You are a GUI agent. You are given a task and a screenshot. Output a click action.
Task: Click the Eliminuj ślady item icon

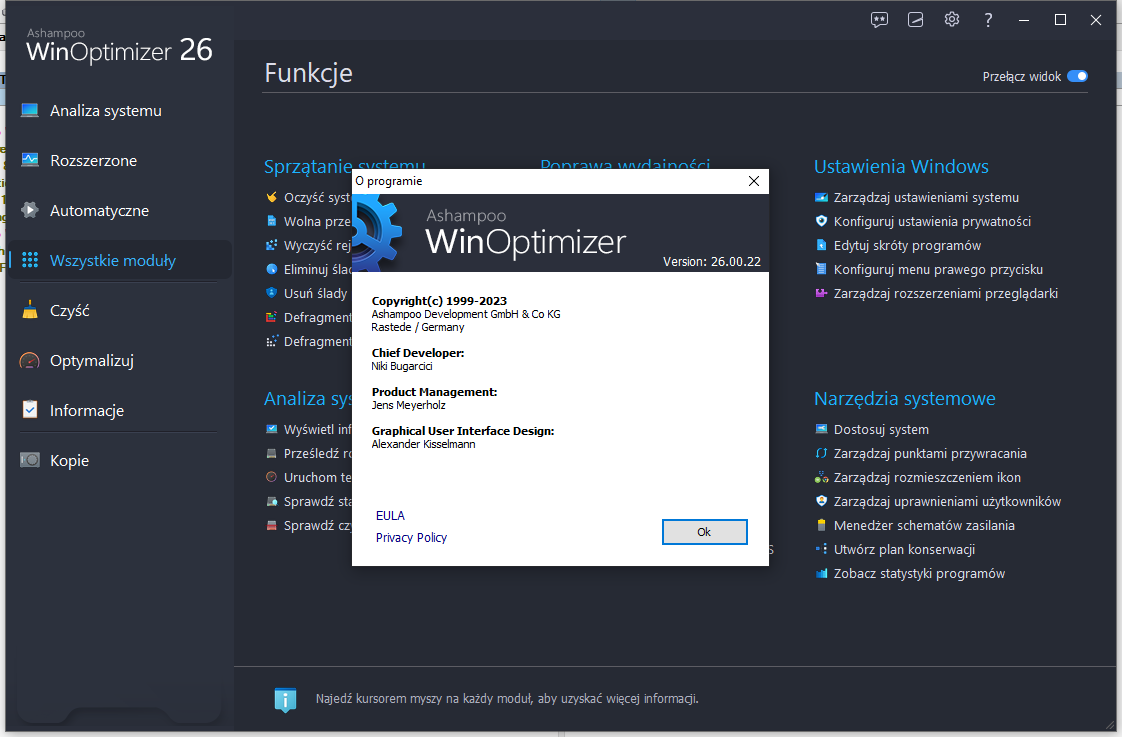point(271,269)
